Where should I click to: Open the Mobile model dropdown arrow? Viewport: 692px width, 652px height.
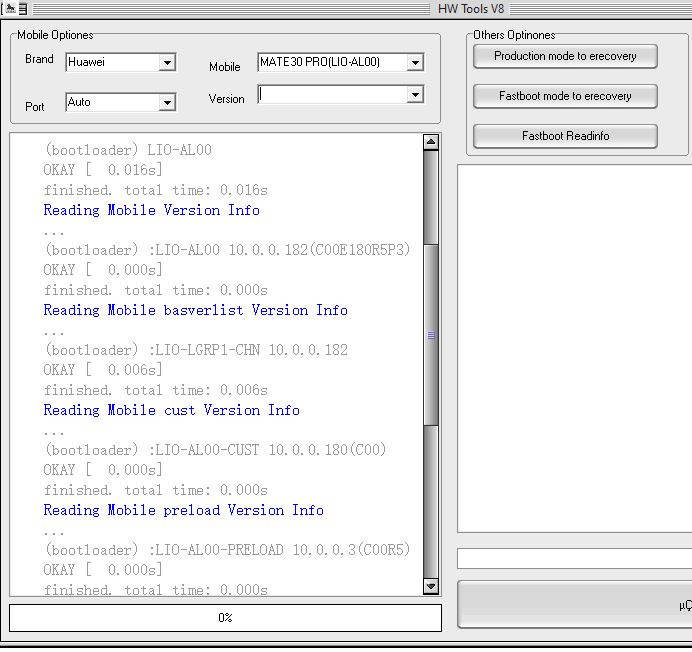[x=415, y=63]
